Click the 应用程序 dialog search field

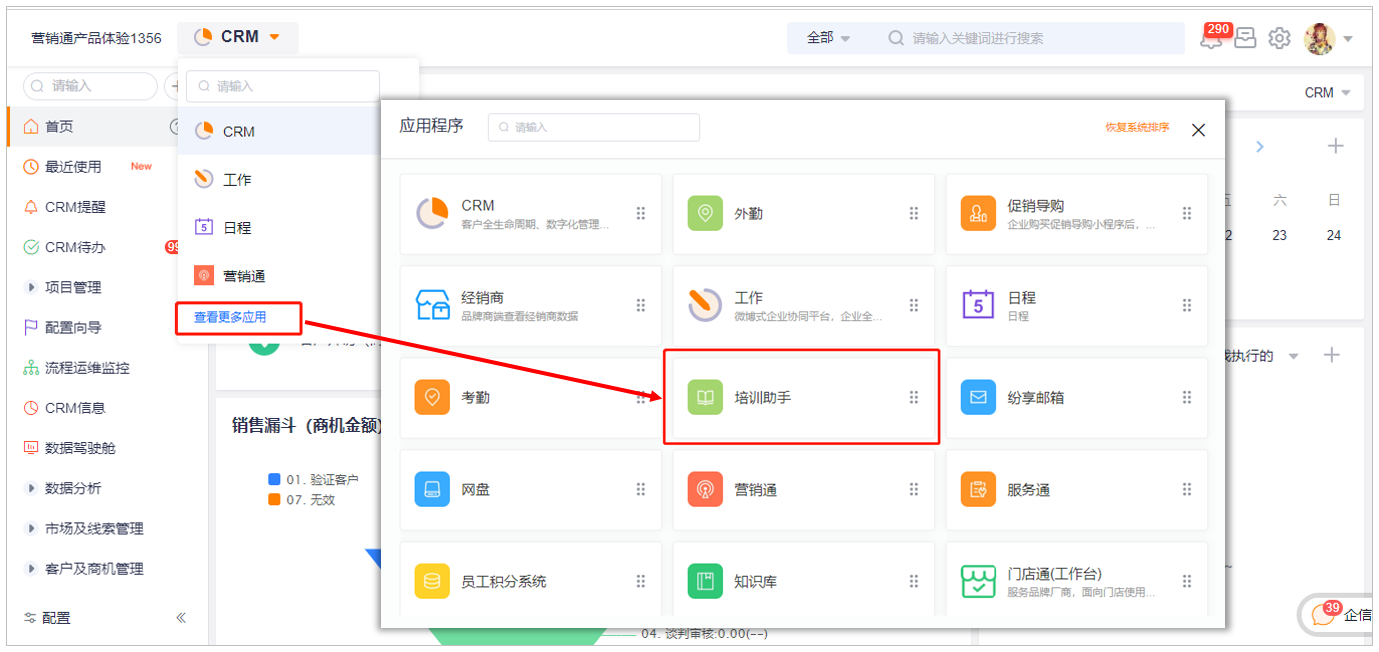coord(594,127)
